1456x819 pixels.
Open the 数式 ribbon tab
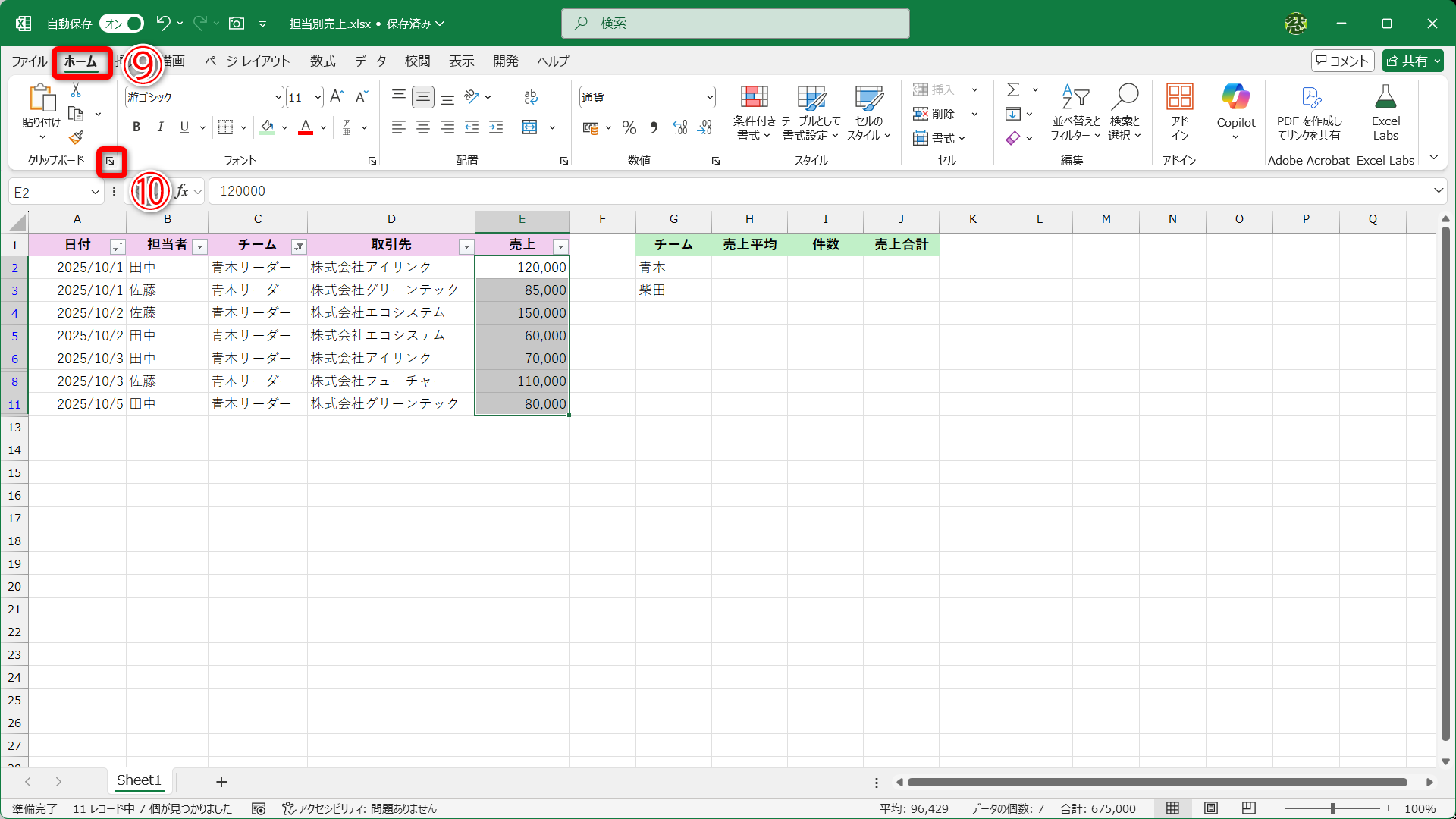tap(322, 61)
